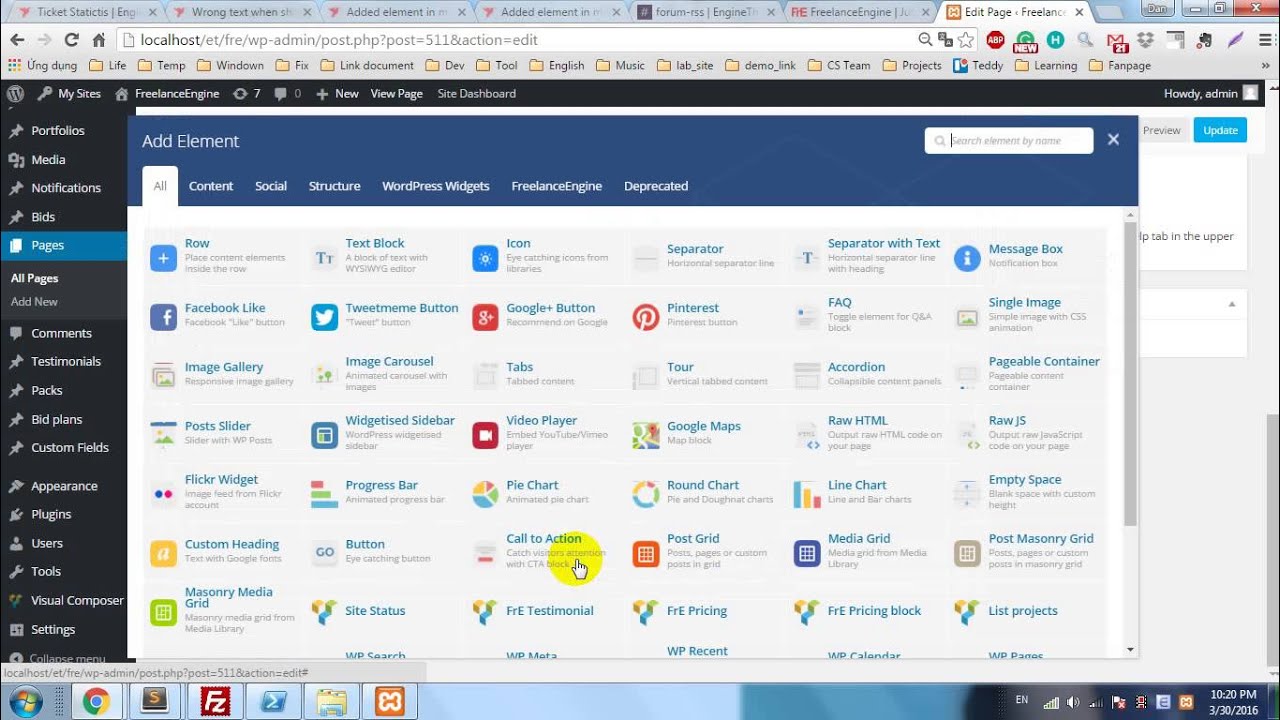Open Site Dashboard in admin bar
Viewport: 1280px width, 720px height.
point(477,93)
